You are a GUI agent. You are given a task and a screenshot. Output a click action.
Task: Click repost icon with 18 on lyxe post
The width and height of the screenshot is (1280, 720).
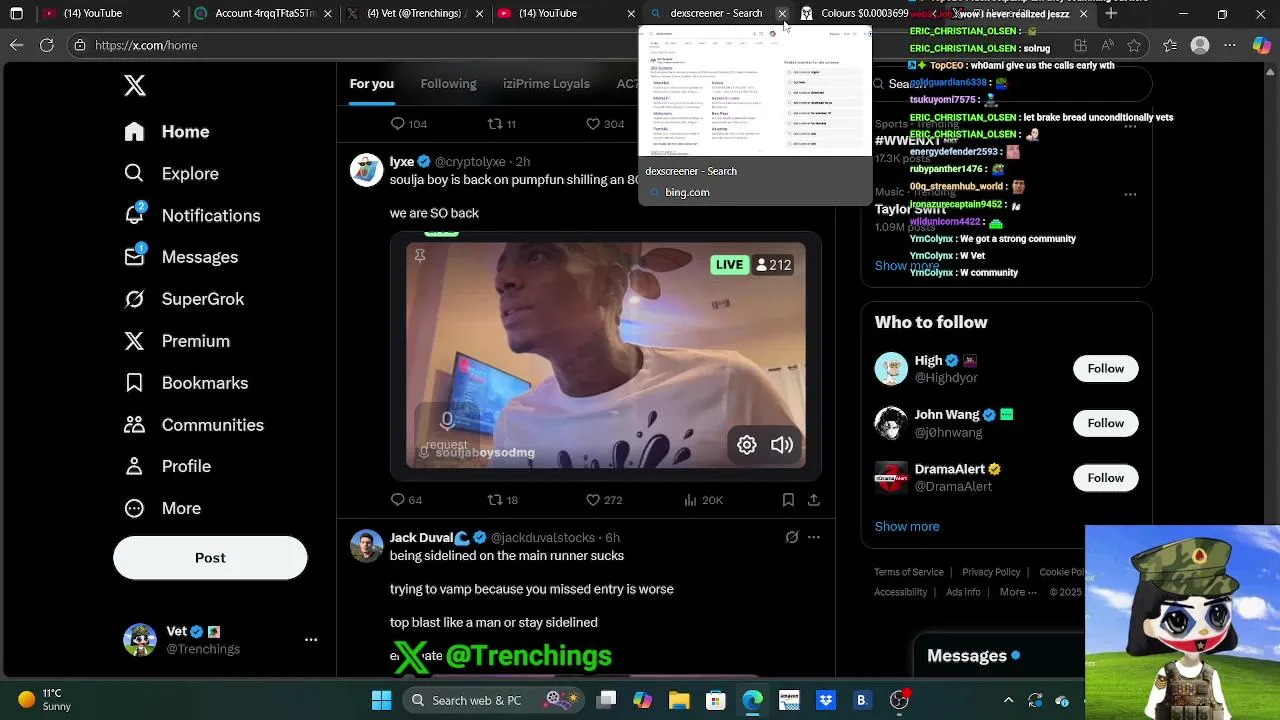(x=495, y=499)
